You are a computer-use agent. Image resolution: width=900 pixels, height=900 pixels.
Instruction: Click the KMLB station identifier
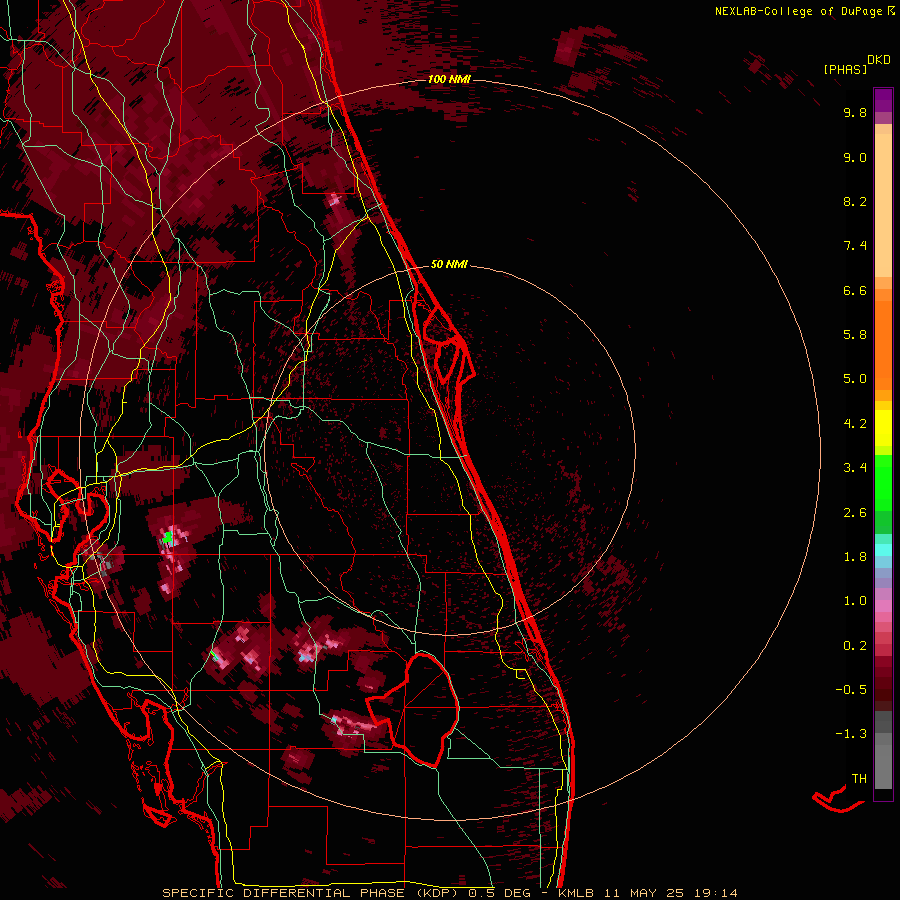[576, 893]
